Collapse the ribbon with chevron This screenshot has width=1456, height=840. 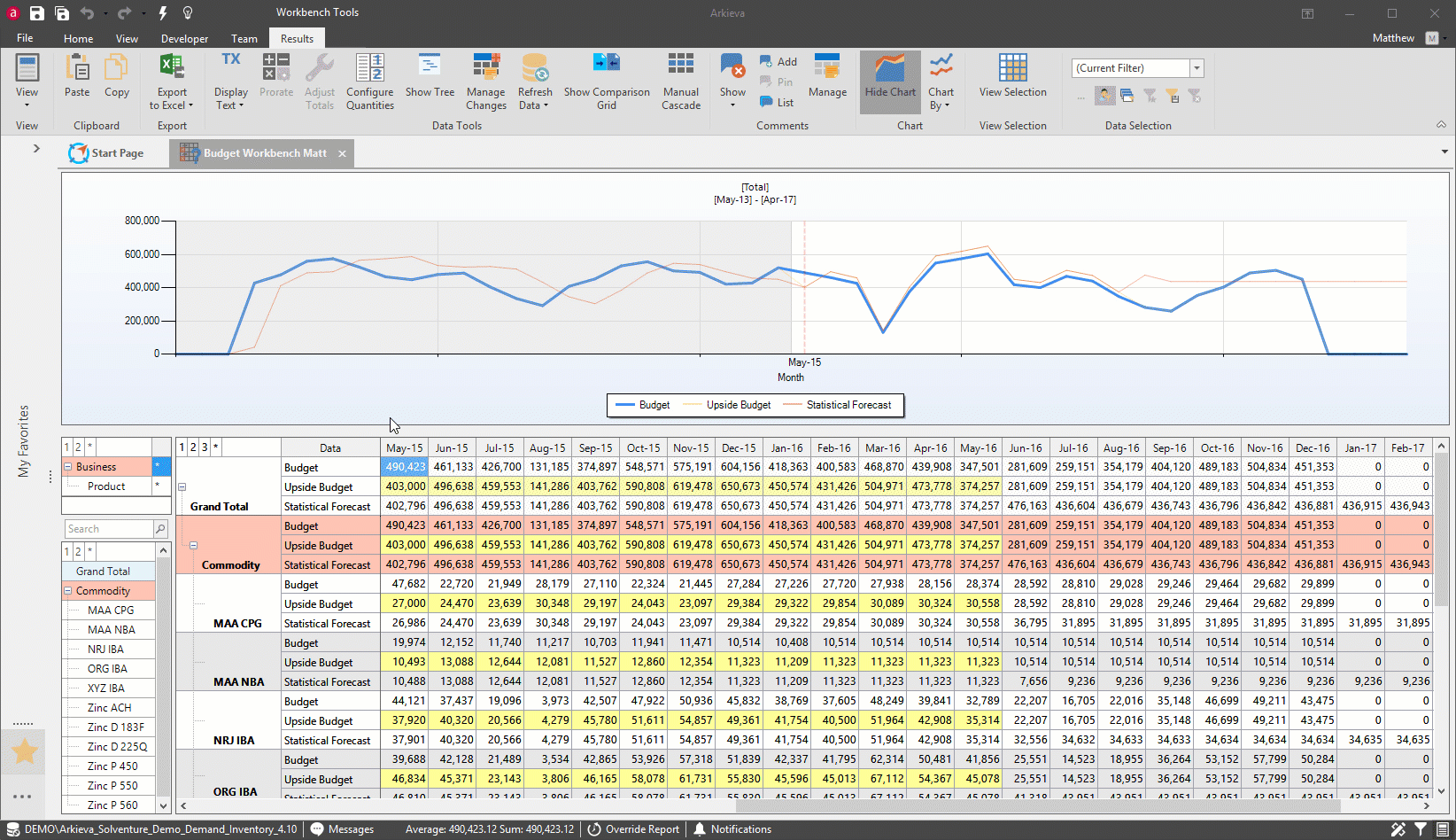[1441, 126]
